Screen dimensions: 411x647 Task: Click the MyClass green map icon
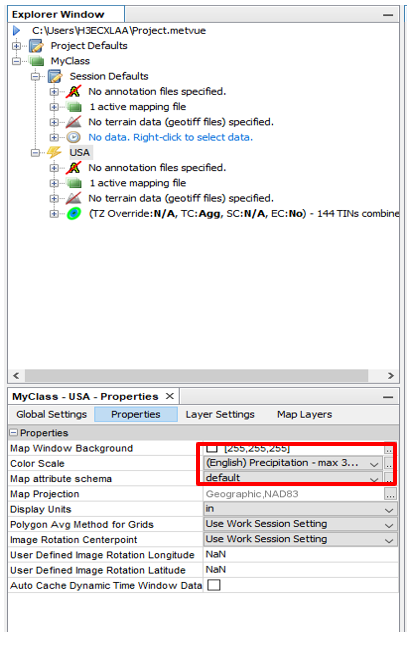pyautogui.click(x=37, y=61)
